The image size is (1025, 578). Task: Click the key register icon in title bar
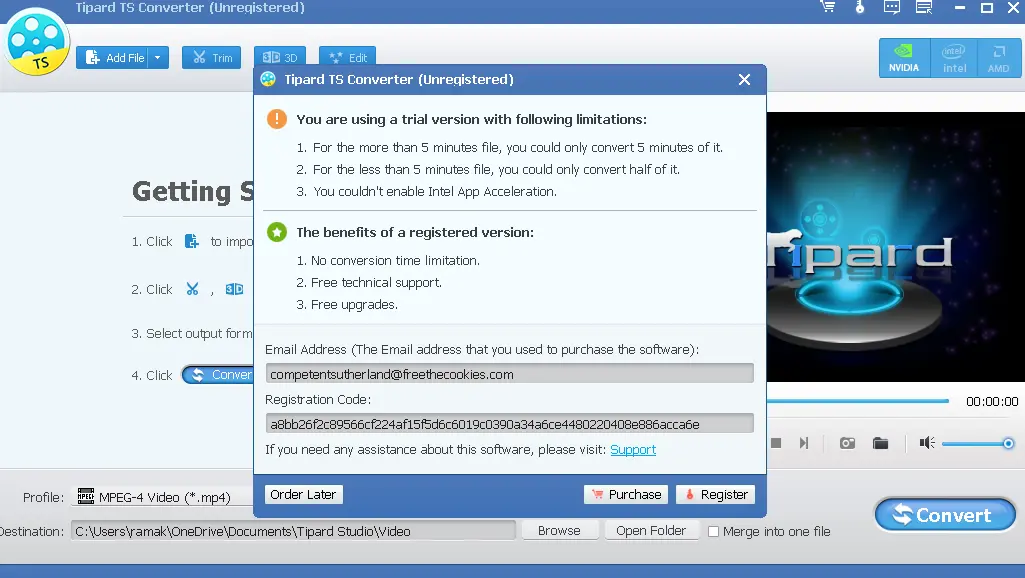(859, 8)
